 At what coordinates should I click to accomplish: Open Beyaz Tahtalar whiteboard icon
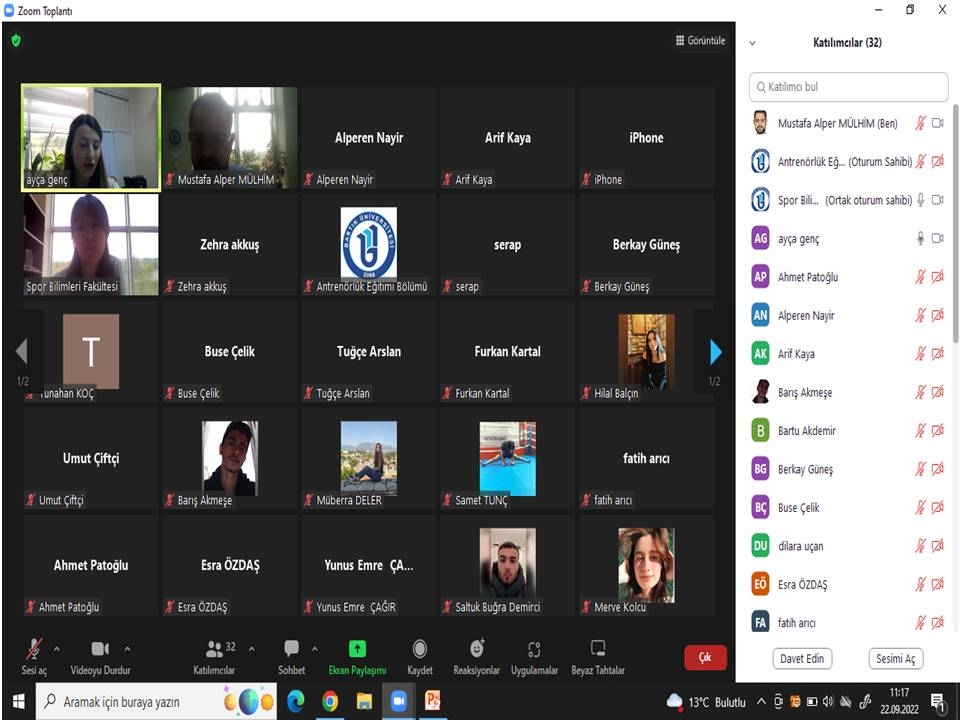598,649
